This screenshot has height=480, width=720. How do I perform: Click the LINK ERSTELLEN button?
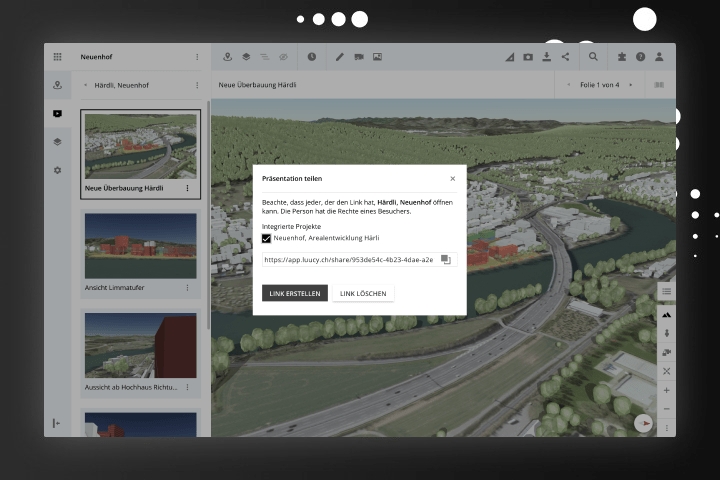(295, 293)
